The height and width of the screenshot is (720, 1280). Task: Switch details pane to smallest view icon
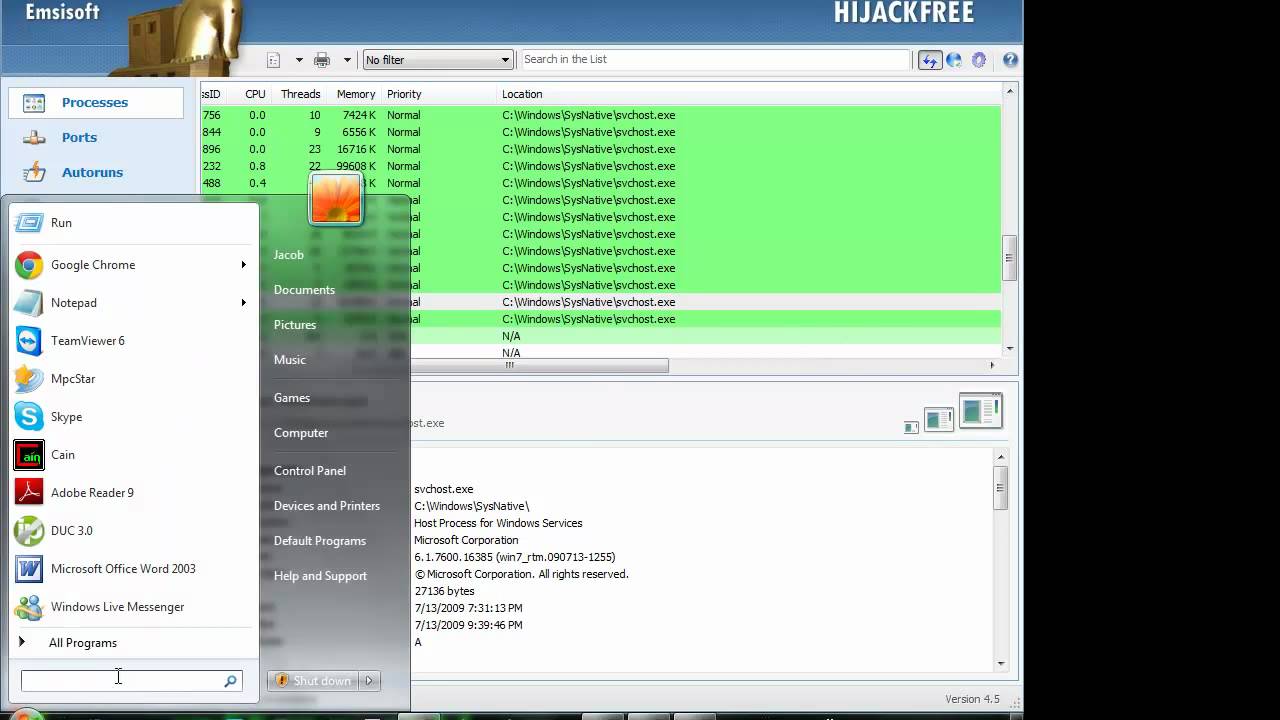coord(911,427)
